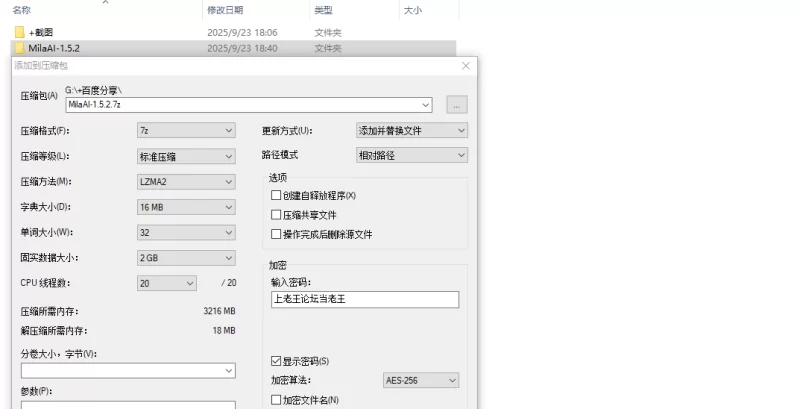The image size is (800, 409).
Task: Select the MilaAI-1.5.2 folder name
Action: click(54, 48)
